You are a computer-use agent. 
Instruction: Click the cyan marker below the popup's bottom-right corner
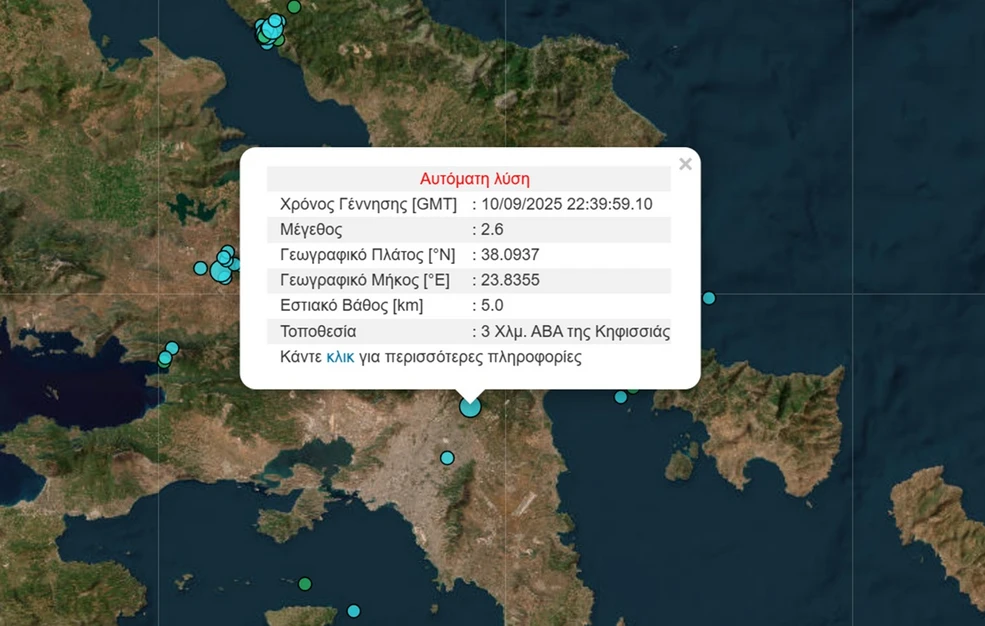pos(621,397)
